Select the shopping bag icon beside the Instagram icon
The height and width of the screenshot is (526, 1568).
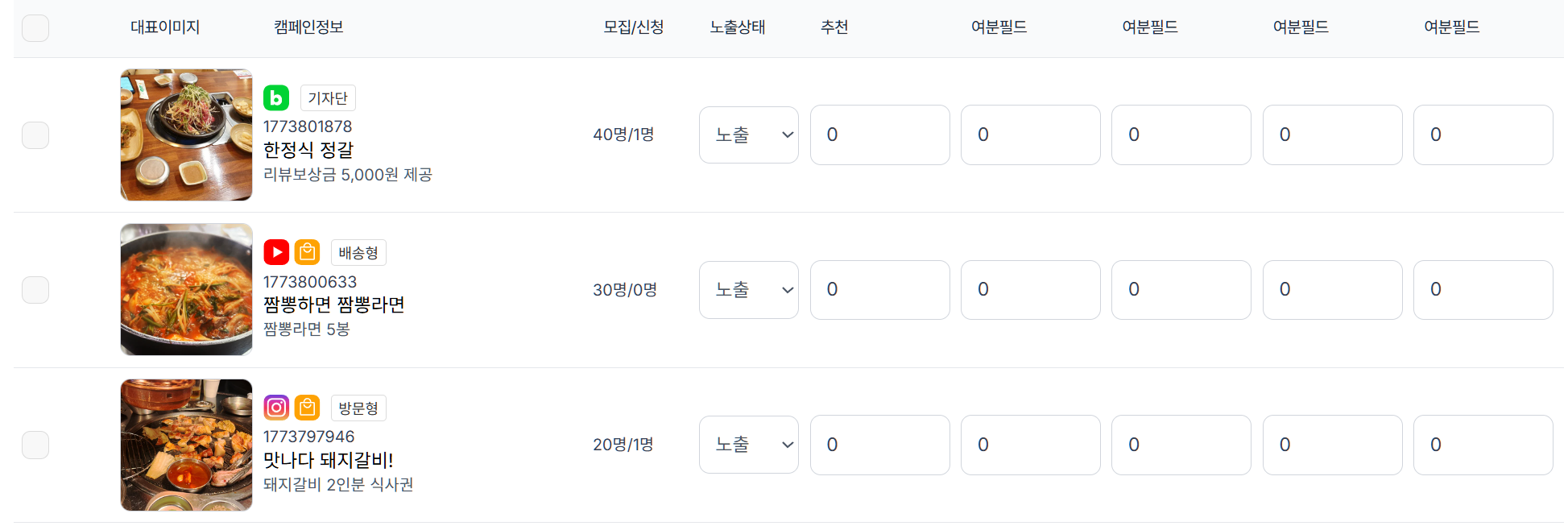307,407
